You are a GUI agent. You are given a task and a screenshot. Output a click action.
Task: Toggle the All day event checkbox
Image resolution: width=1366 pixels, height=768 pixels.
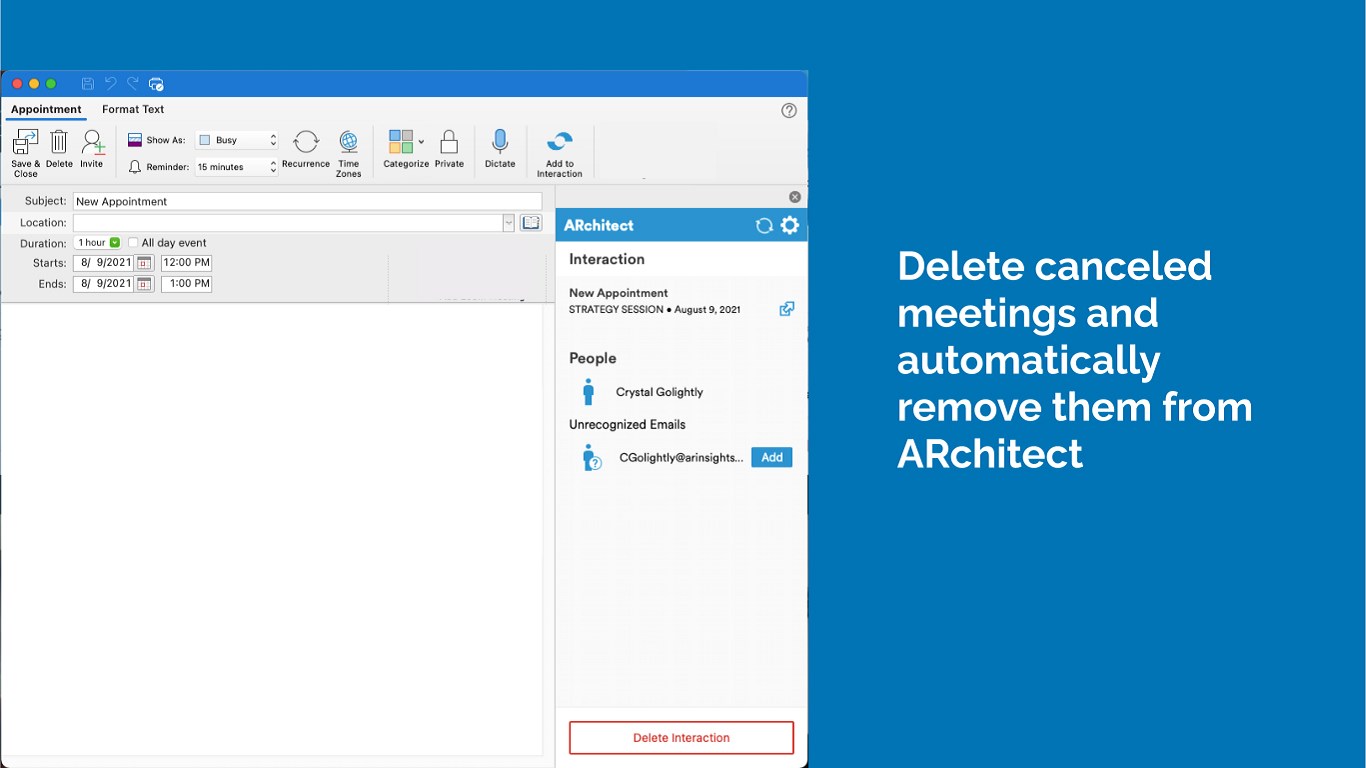pos(133,243)
